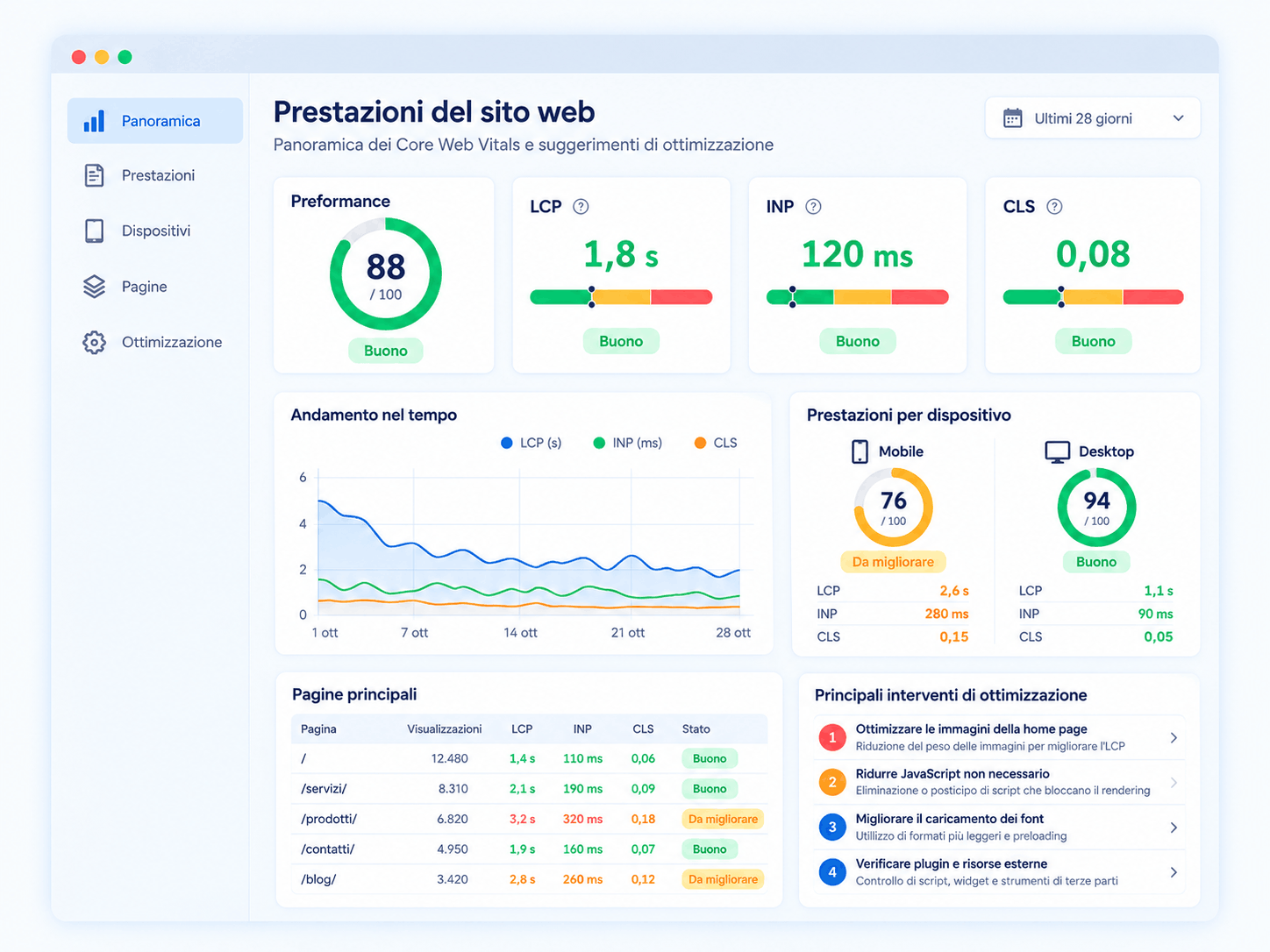The image size is (1270, 952).
Task: Open the INP help question mark
Action: (x=813, y=207)
